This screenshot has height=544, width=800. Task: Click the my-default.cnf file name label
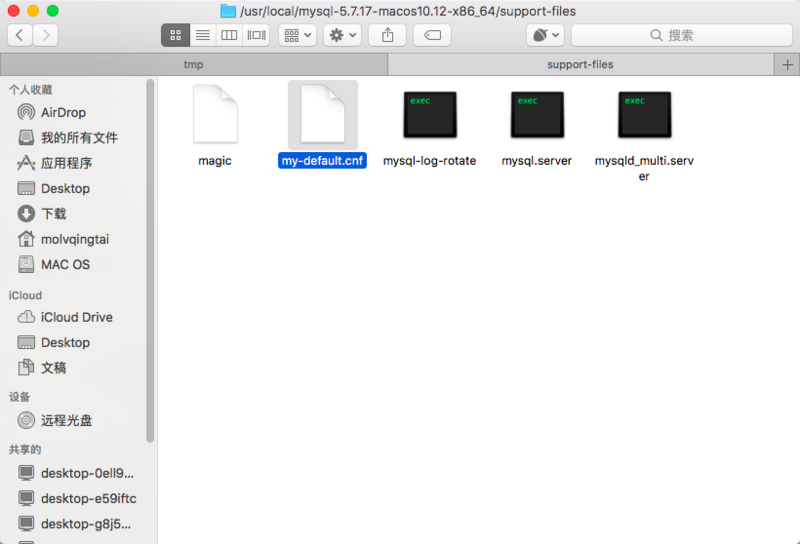pos(322,161)
